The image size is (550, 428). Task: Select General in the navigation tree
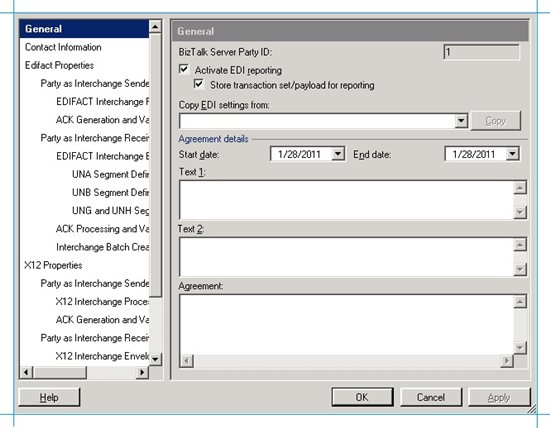[84, 29]
